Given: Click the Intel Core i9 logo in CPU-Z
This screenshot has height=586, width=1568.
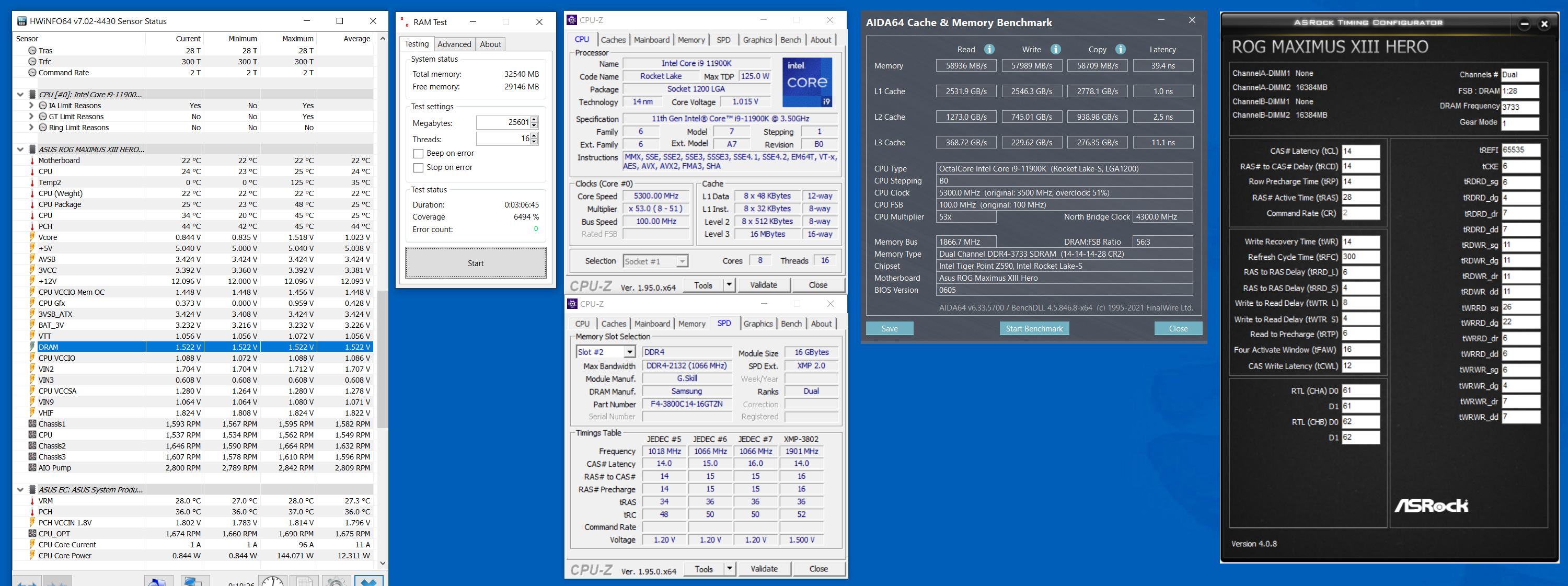Looking at the screenshot, I should pos(807,82).
